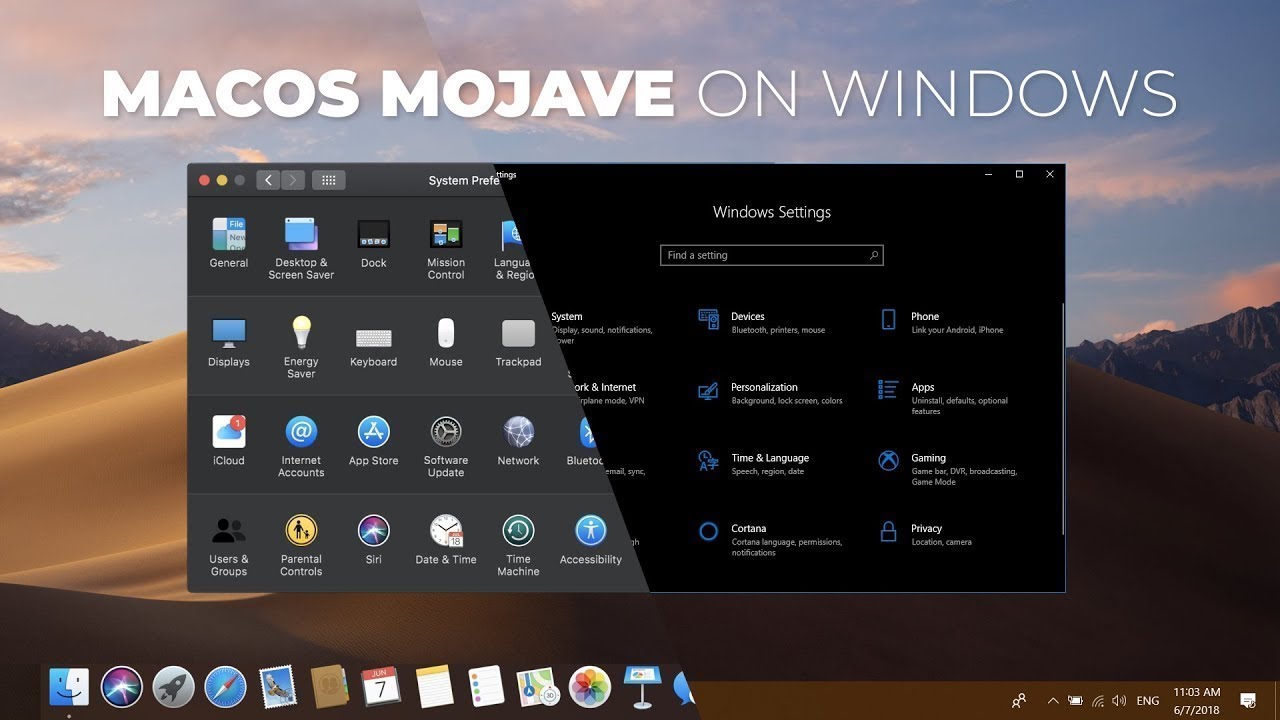
Task: Open Network preferences
Action: 518,441
